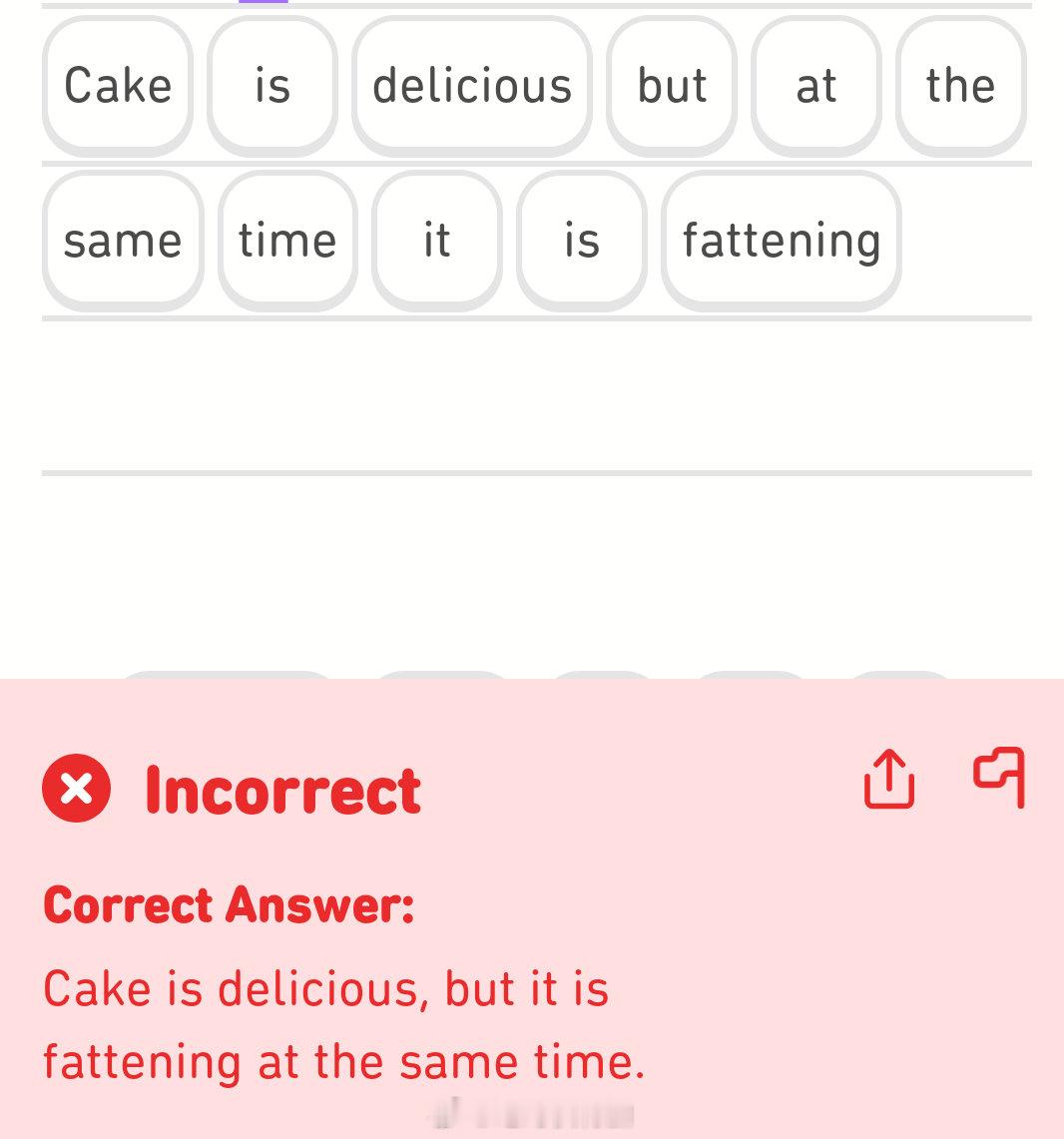Tap the report flag icon
Screen dimensions: 1064x1139
(x=999, y=778)
